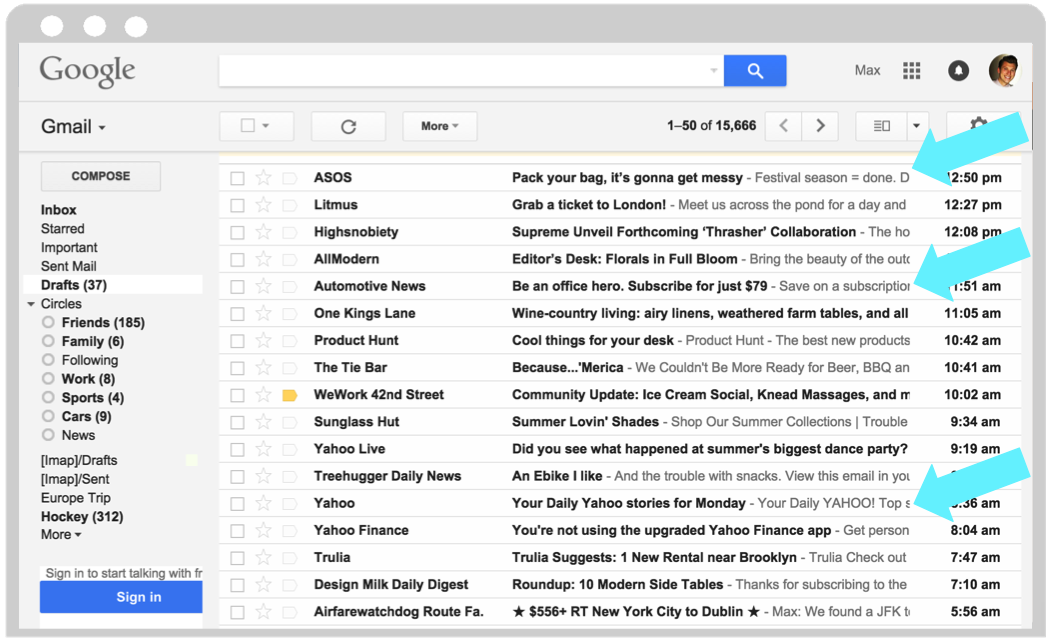The height and width of the screenshot is (643, 1051).
Task: Click the split pane mode icon
Action: [881, 125]
